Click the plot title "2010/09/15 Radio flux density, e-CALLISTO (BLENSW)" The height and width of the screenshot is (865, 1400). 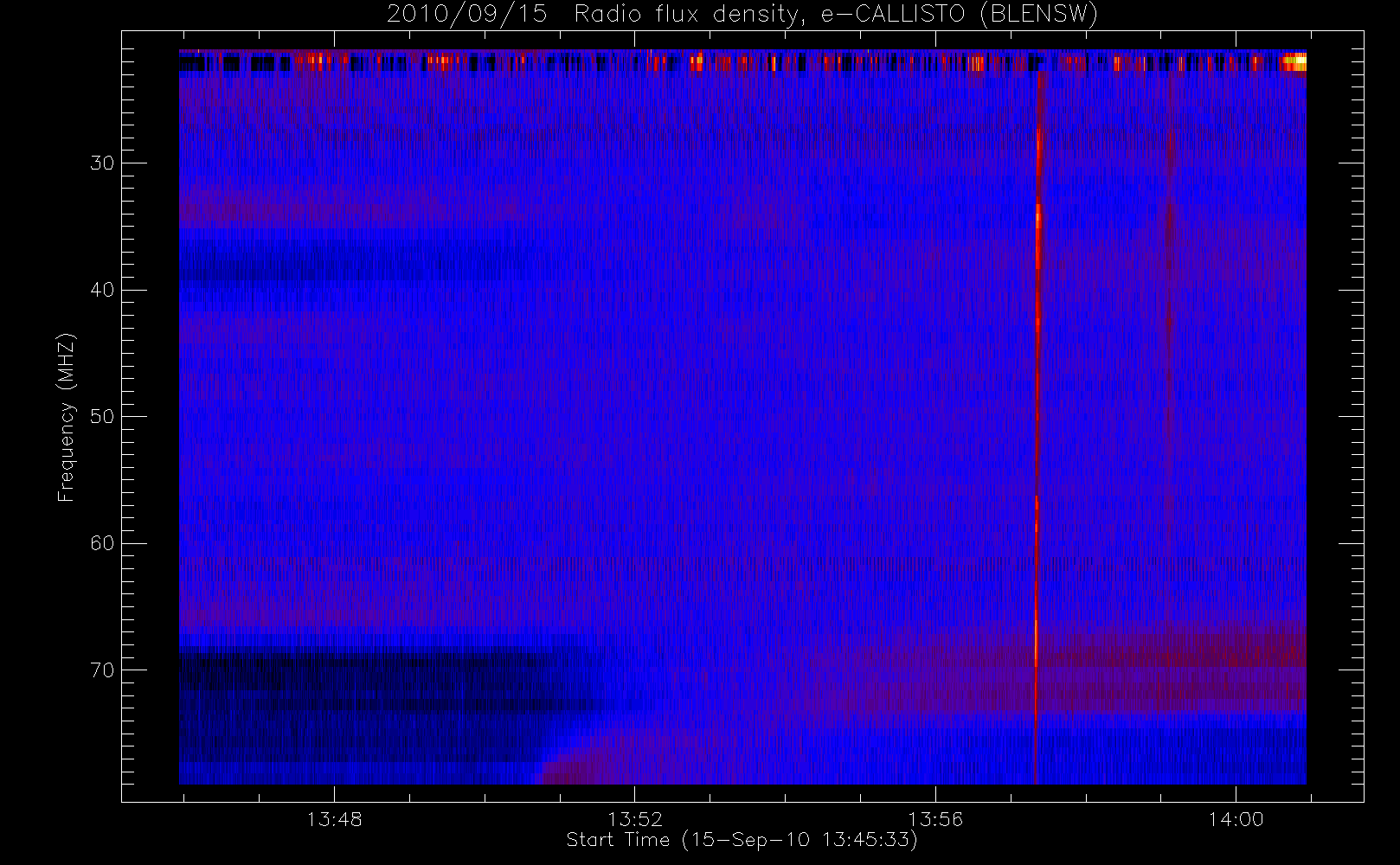(742, 14)
